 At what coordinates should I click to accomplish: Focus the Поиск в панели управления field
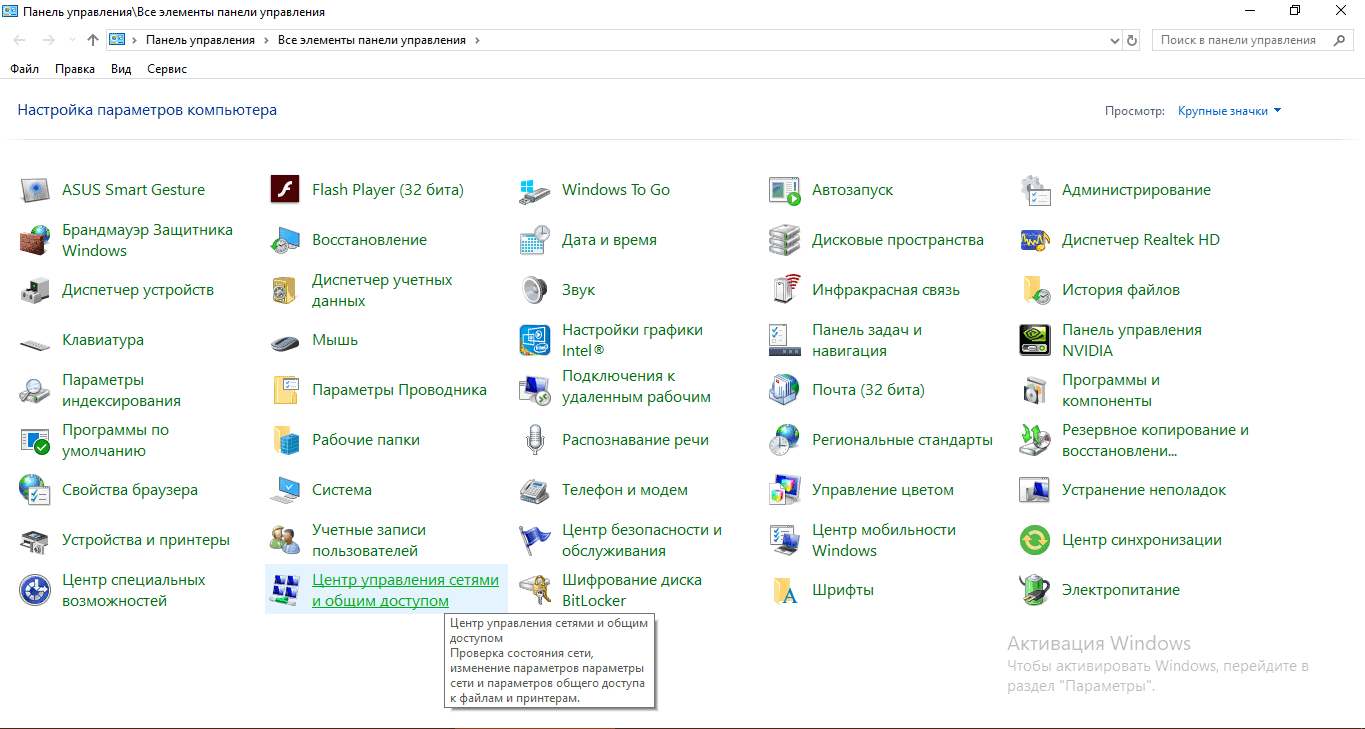(1254, 40)
